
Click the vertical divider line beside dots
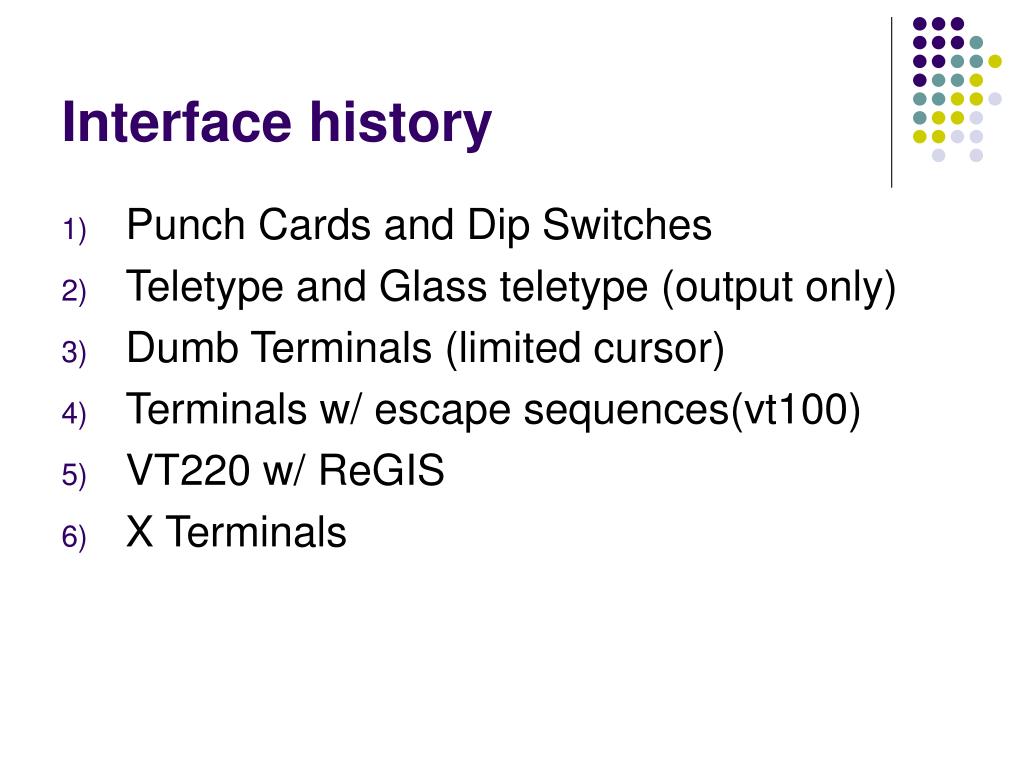coord(891,103)
